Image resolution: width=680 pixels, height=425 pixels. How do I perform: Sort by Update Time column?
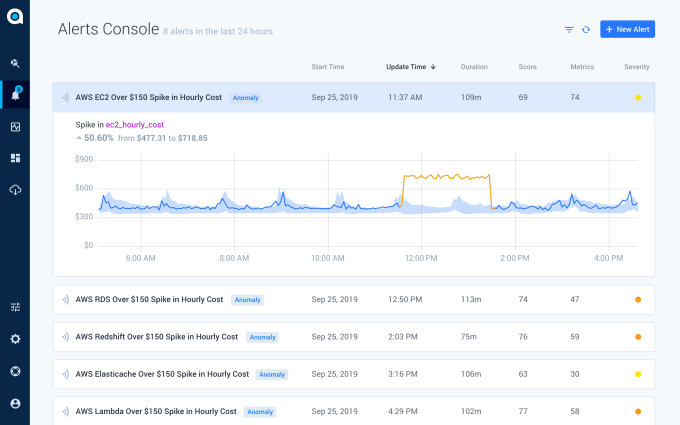(410, 67)
